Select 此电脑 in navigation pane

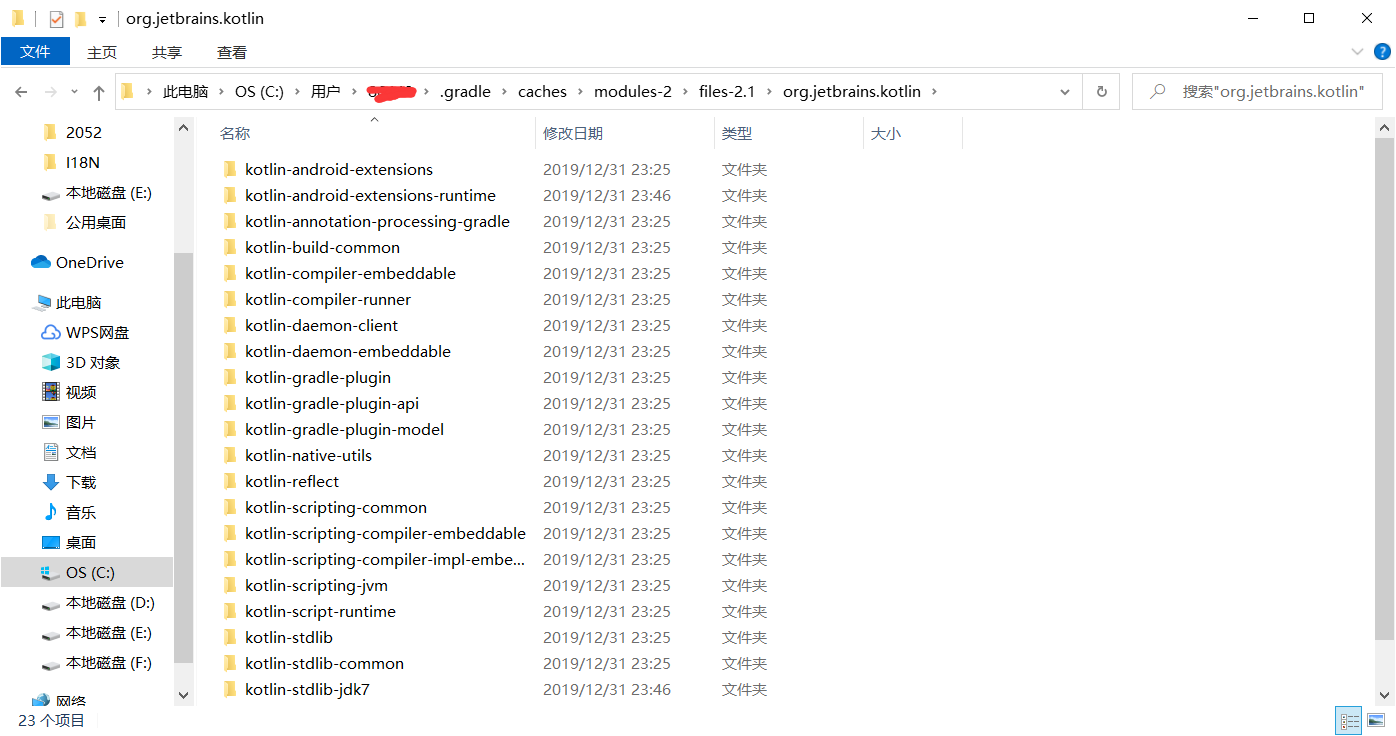pos(79,302)
